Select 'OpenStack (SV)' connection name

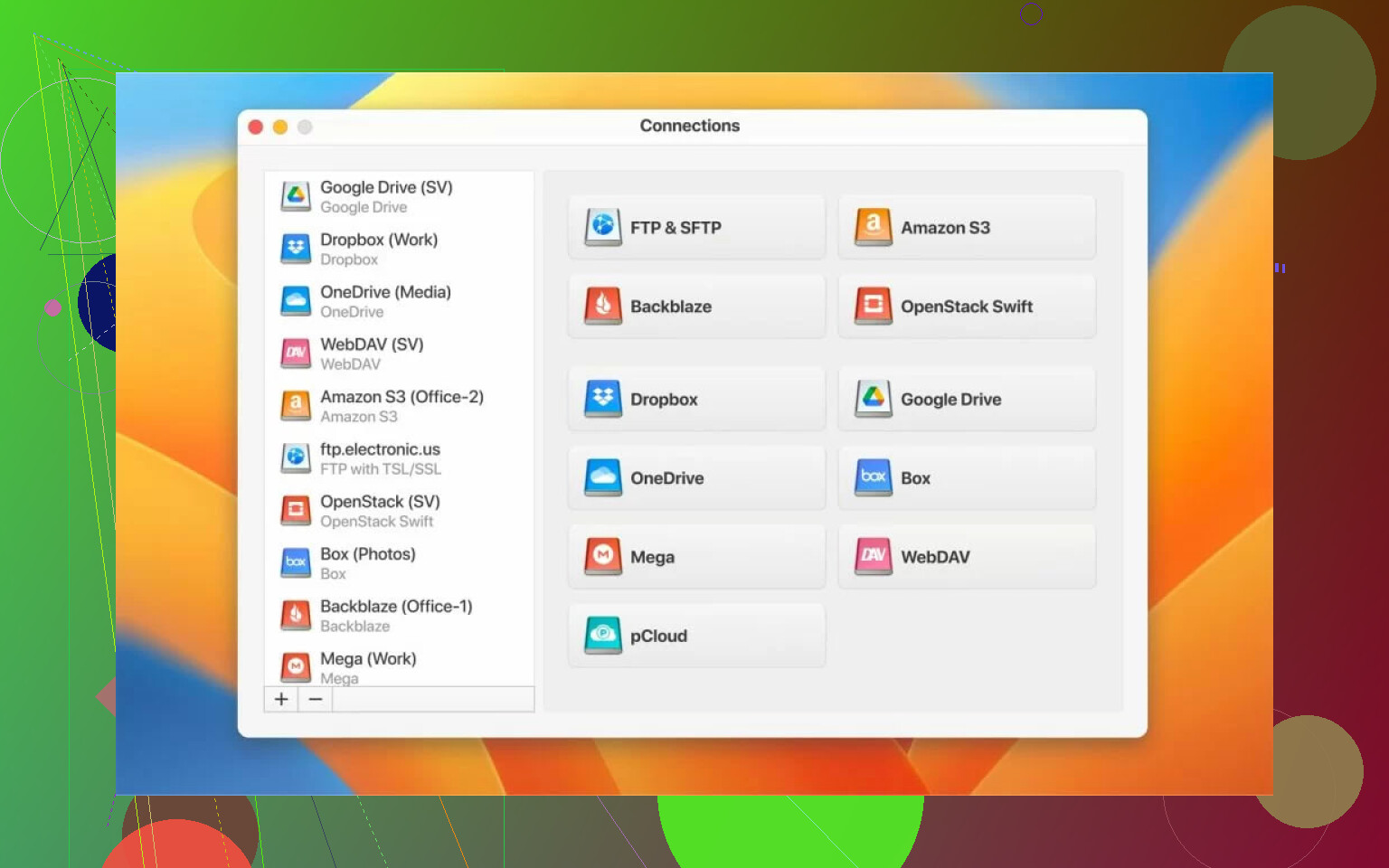(x=380, y=502)
